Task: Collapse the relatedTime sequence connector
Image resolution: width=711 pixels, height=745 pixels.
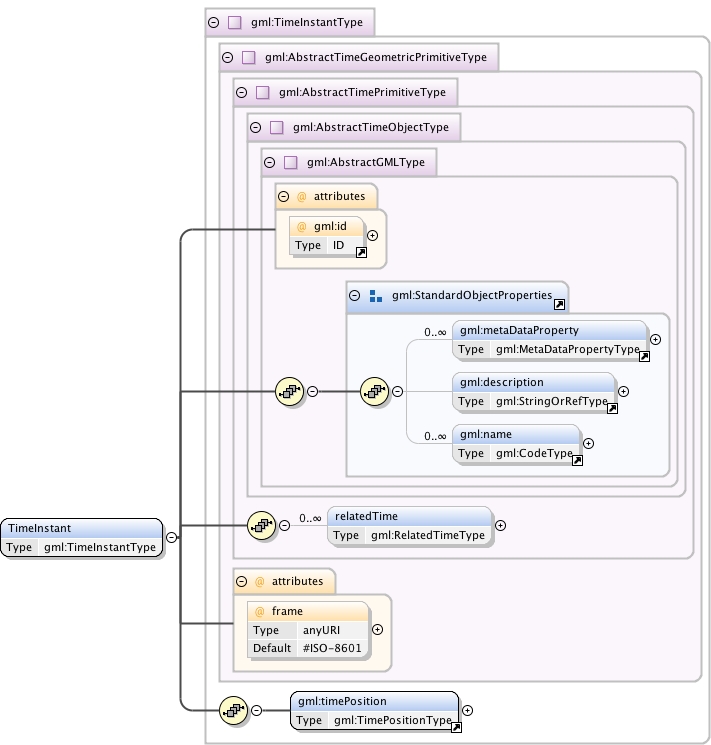Action: [284, 525]
